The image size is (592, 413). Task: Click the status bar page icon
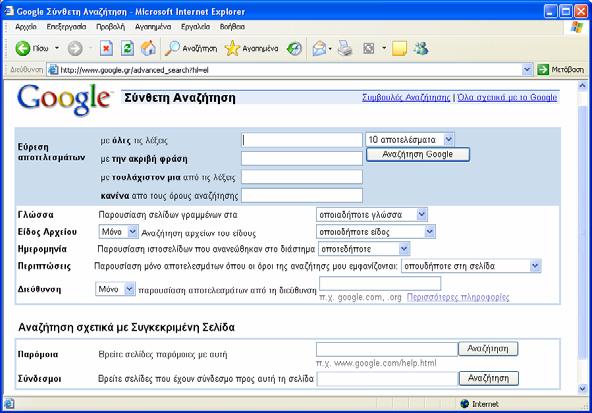[x=9, y=404]
